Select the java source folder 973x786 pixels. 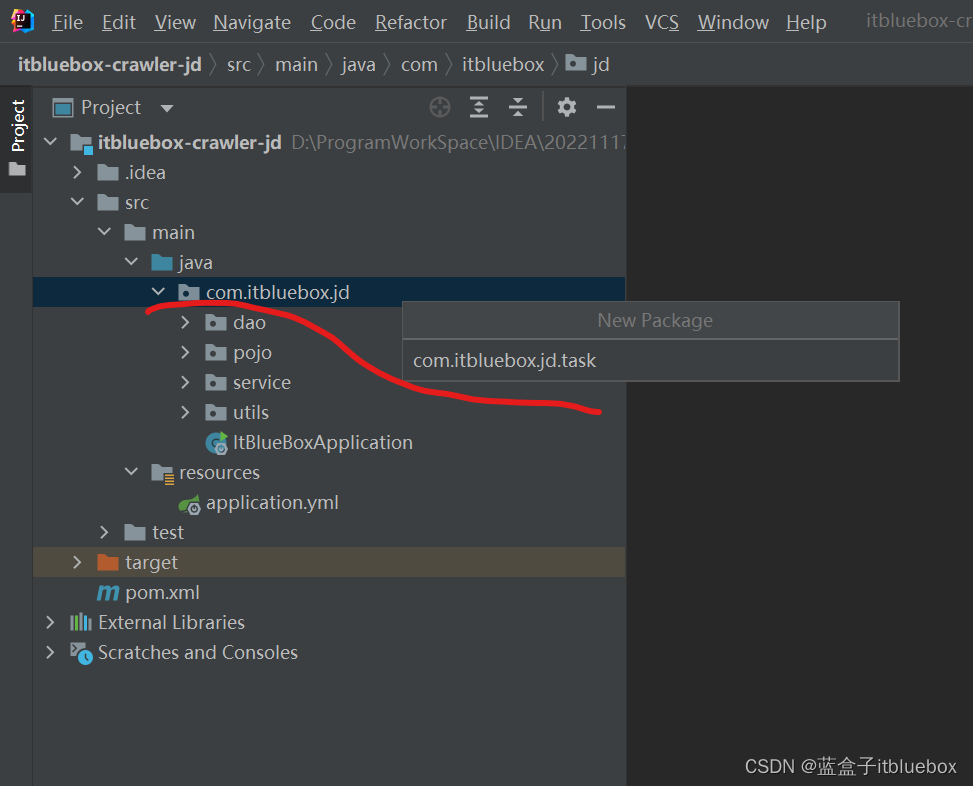(x=182, y=262)
